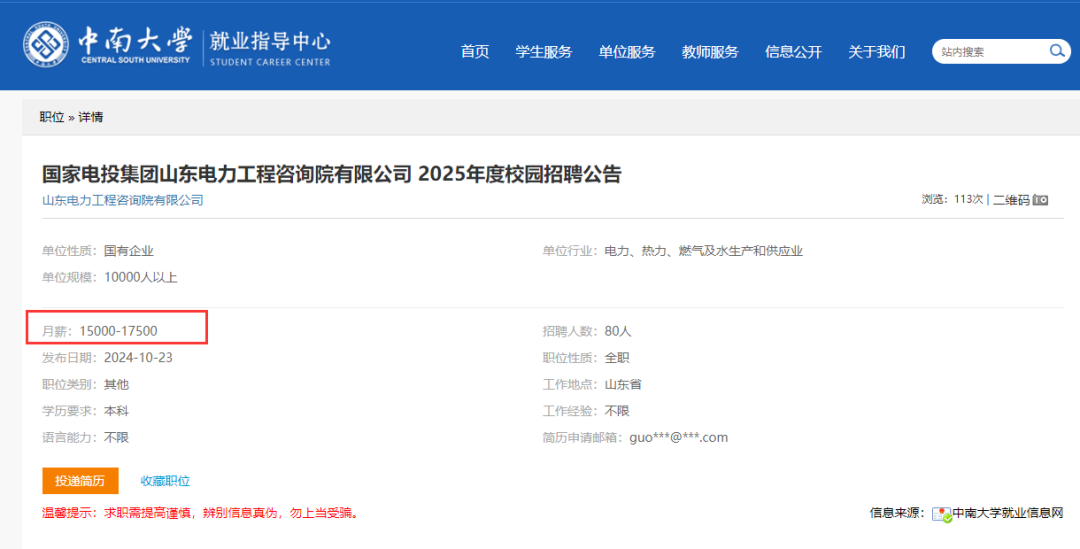Viewport: 1080px width, 549px height.
Task: Click the 单位规模 value 10000人以上
Action: (x=141, y=278)
